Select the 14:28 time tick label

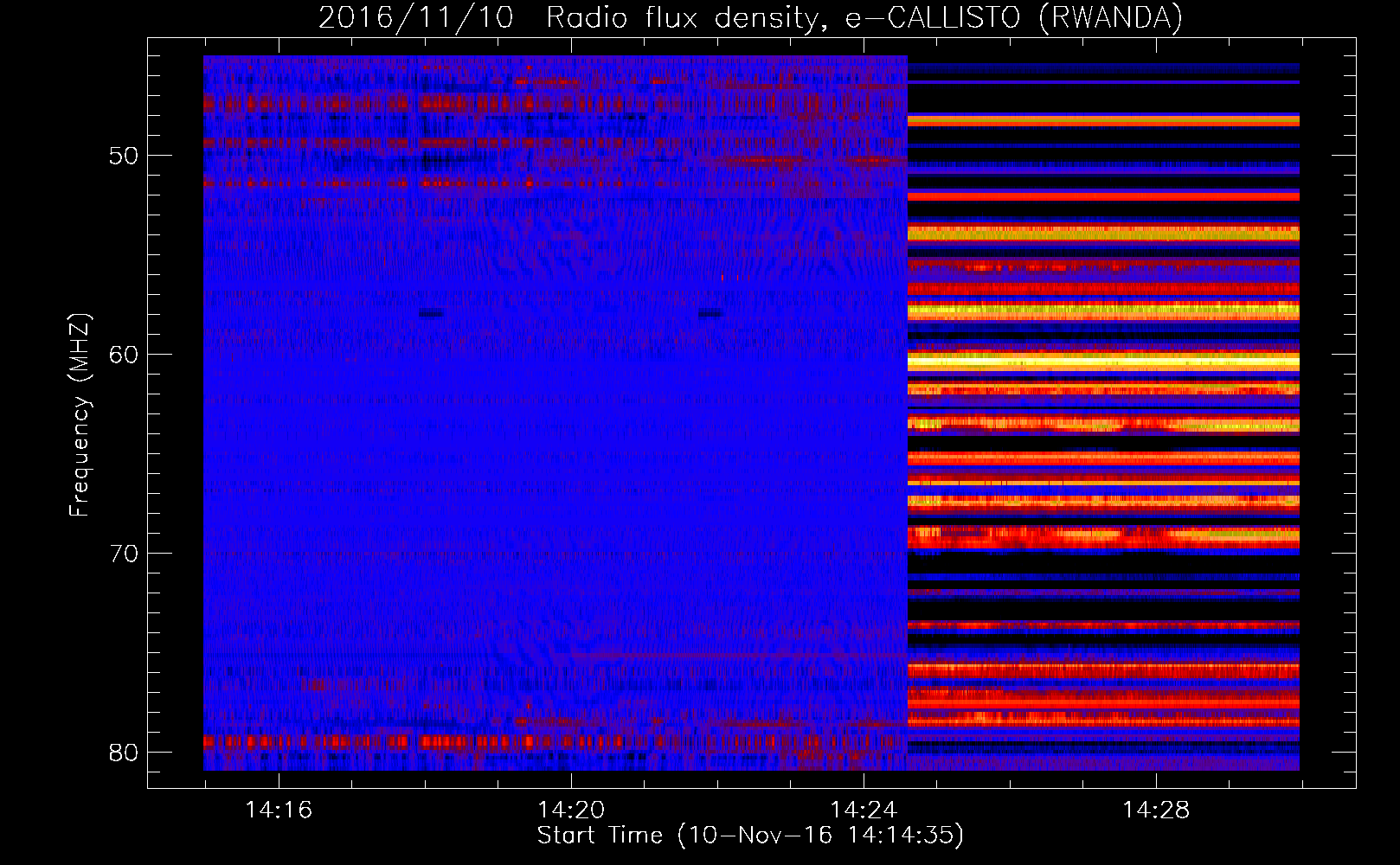pos(1156,811)
